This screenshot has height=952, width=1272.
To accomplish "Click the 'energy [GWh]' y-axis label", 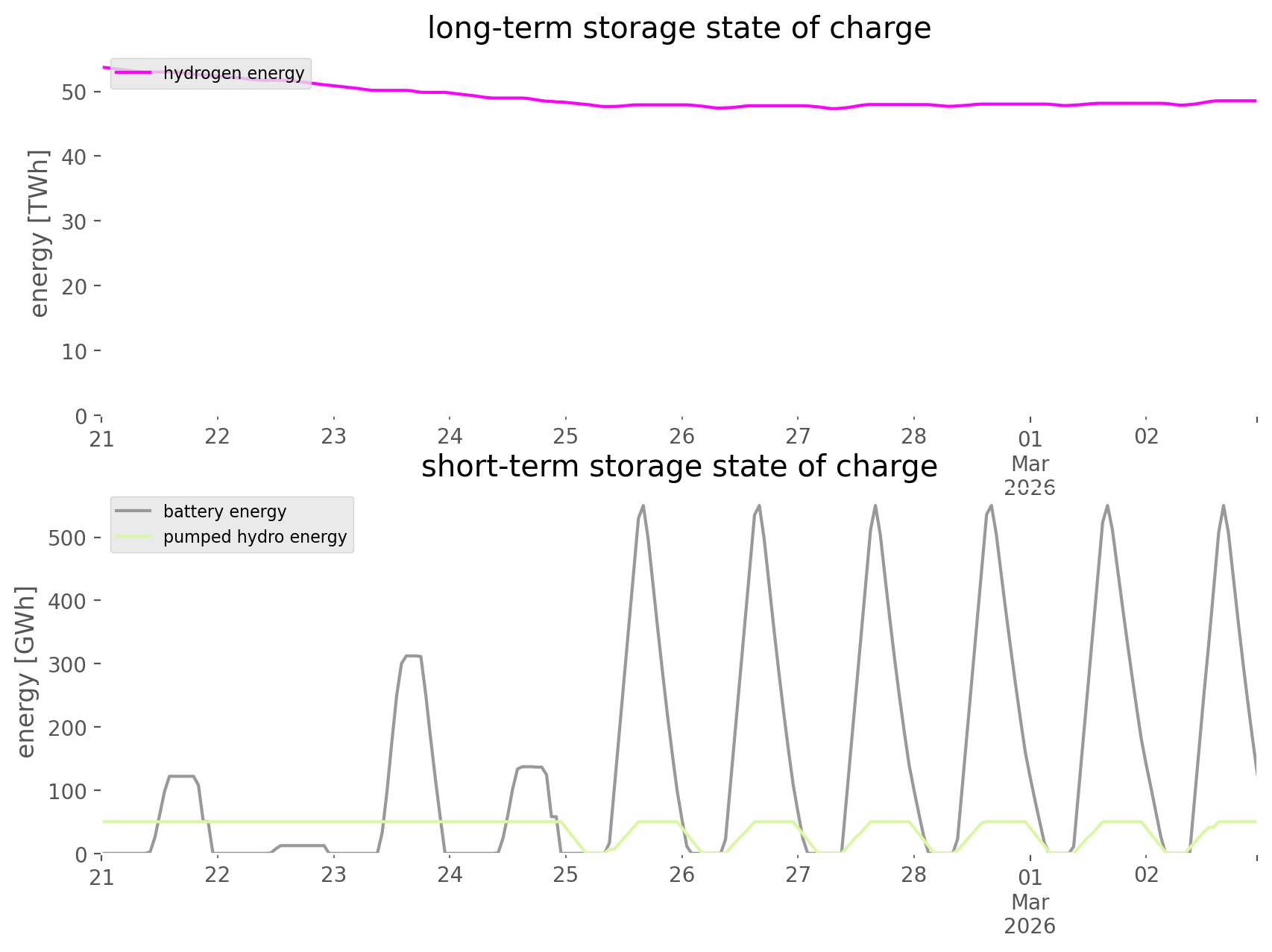I will coord(26,672).
